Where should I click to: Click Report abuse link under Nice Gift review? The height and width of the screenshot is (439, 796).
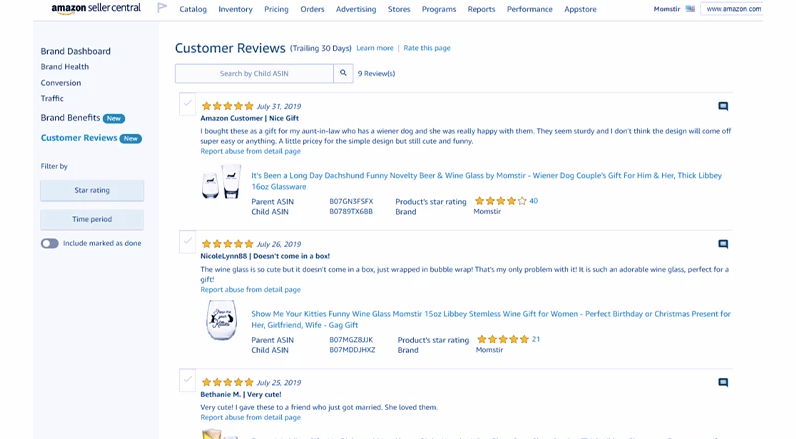click(x=250, y=151)
